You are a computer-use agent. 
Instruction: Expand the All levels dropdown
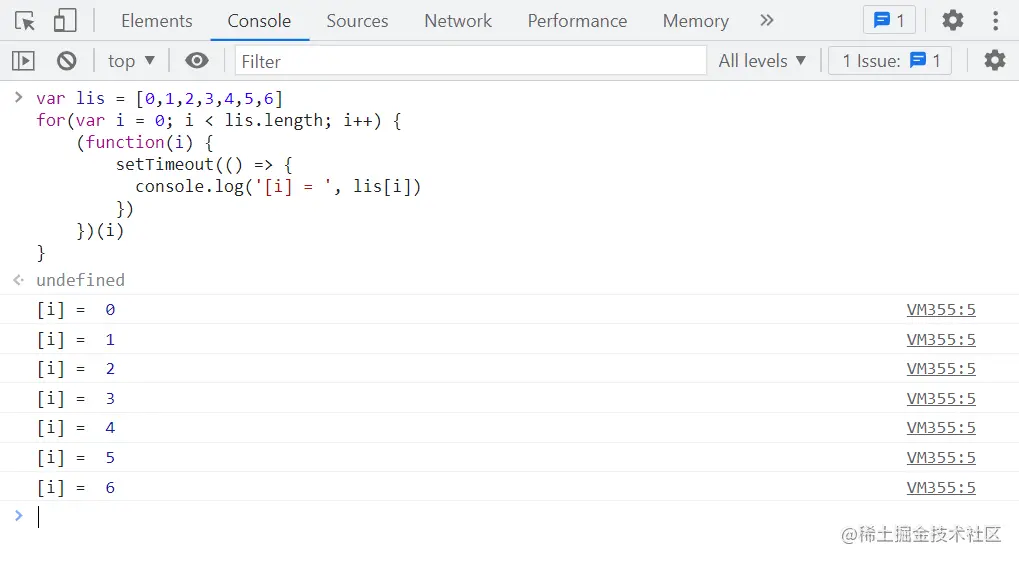762,61
